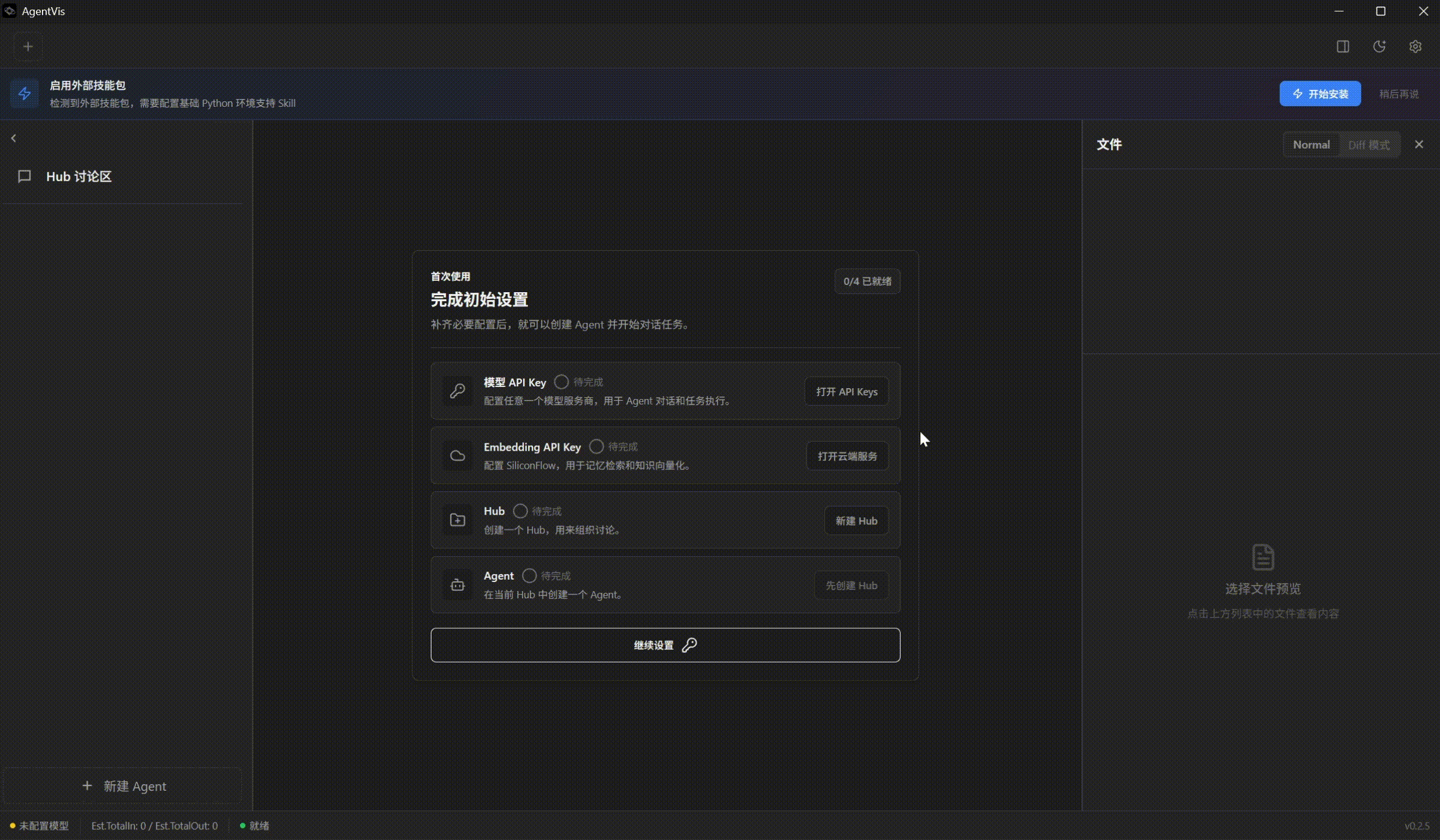Open Hub 讨论区 in sidebar

click(123, 176)
